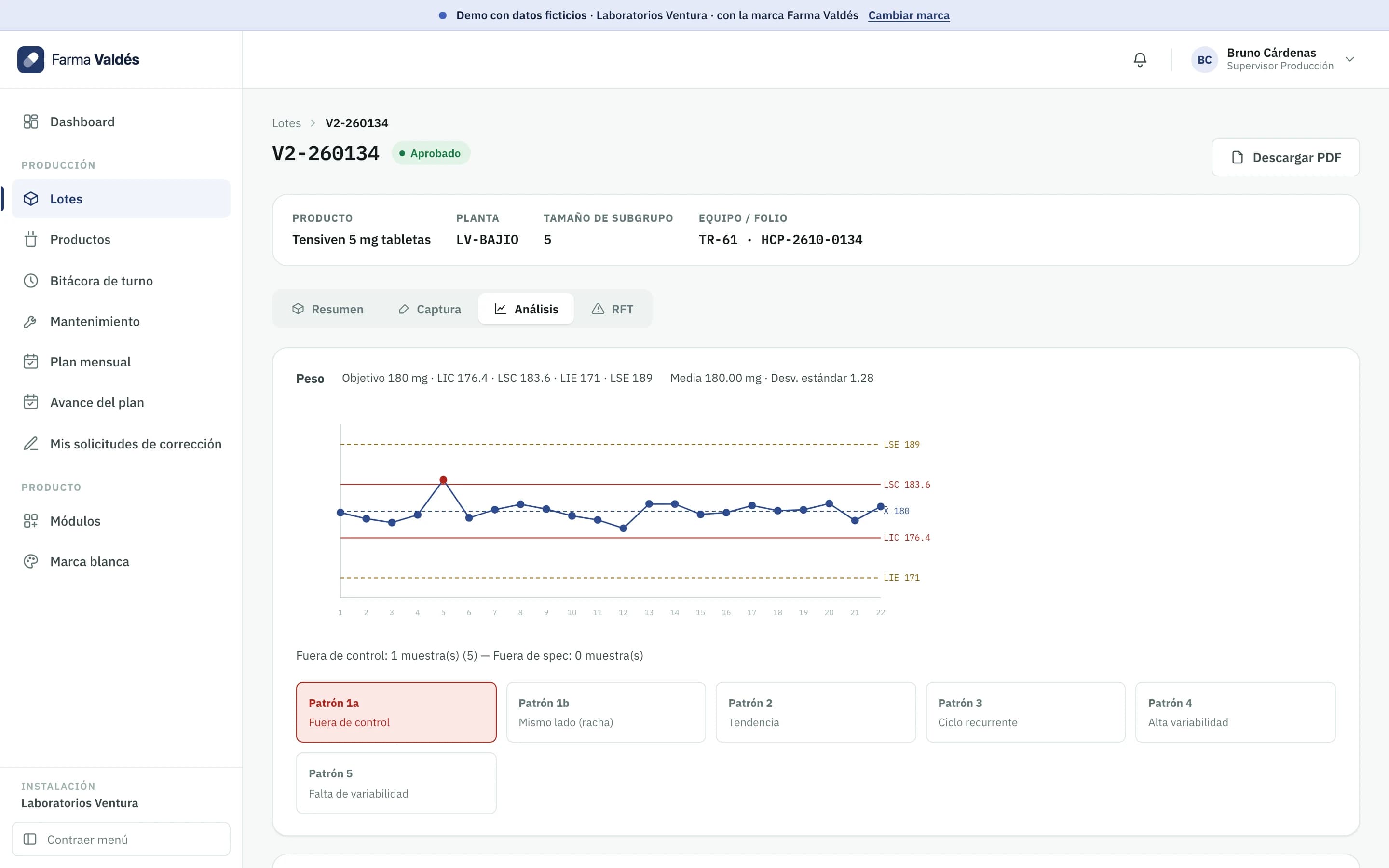Click the RFT warning triangle icon
This screenshot has width=1389, height=868.
pyautogui.click(x=598, y=309)
